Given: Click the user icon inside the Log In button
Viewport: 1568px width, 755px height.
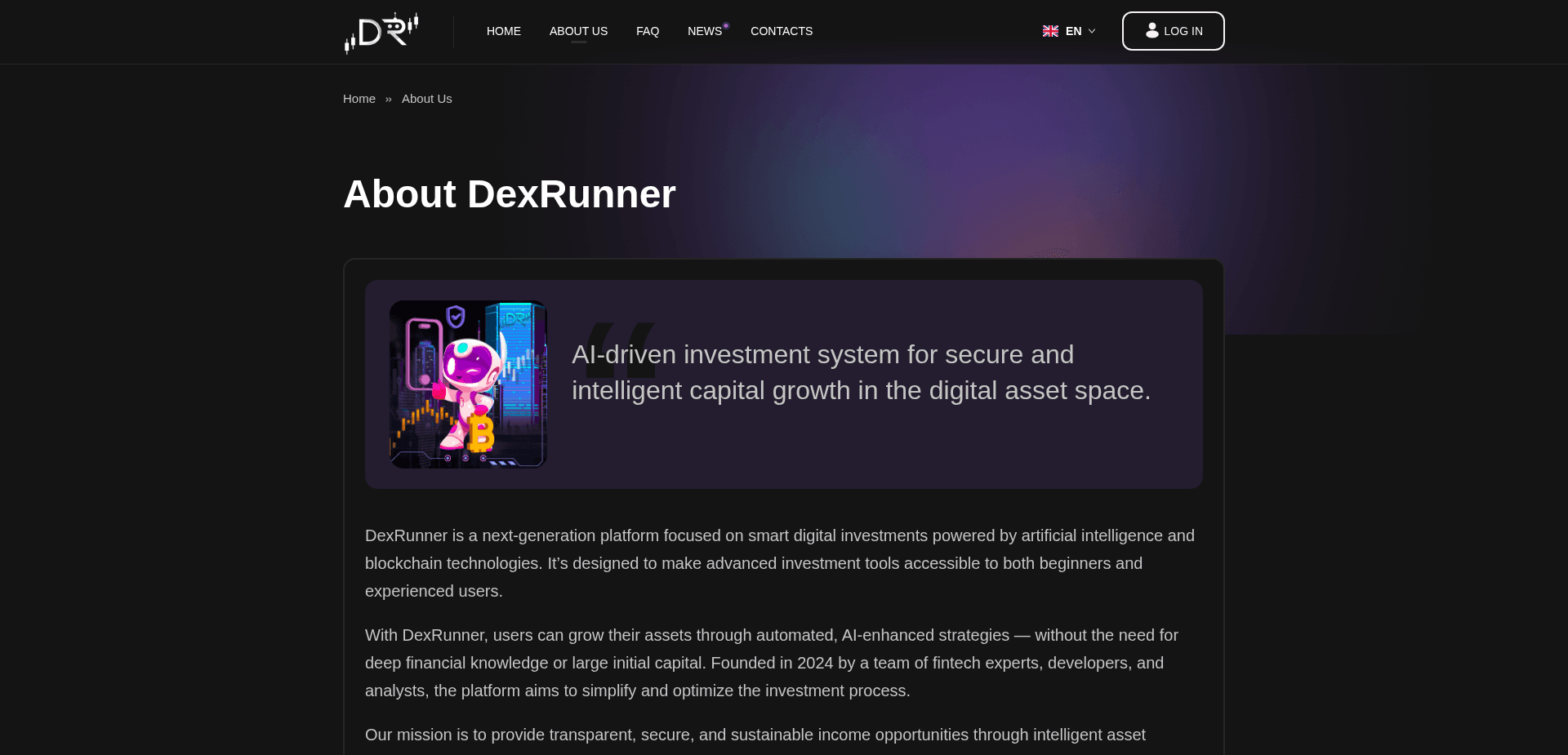Looking at the screenshot, I should pyautogui.click(x=1151, y=30).
